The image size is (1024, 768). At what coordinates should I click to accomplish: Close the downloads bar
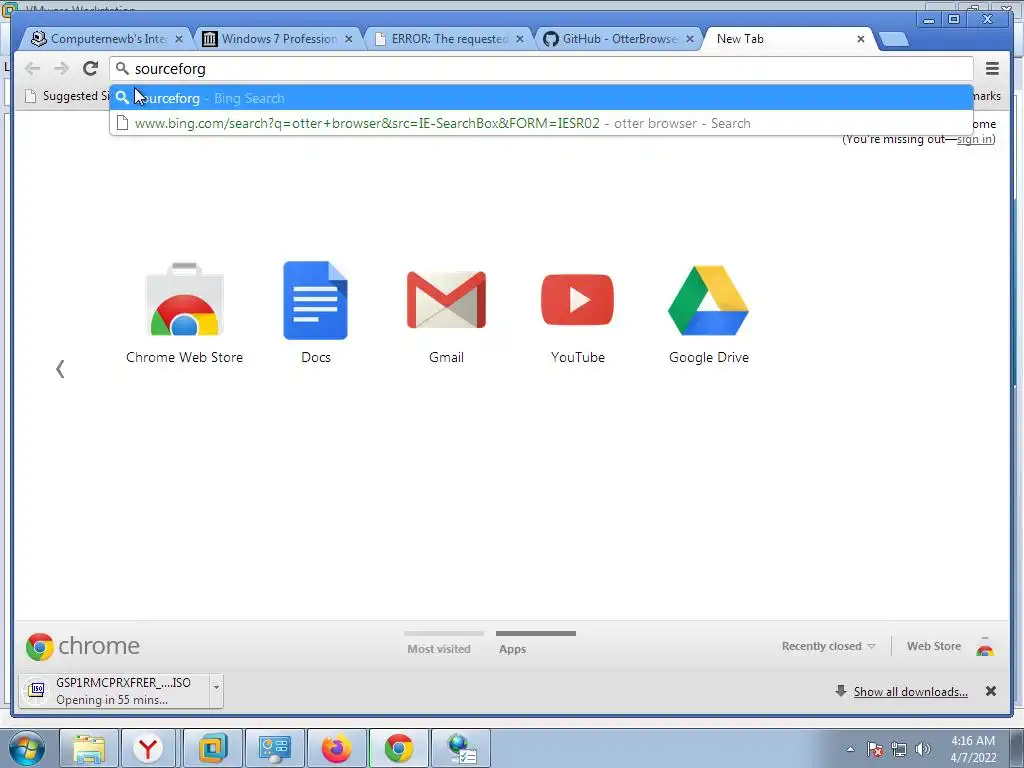(991, 691)
